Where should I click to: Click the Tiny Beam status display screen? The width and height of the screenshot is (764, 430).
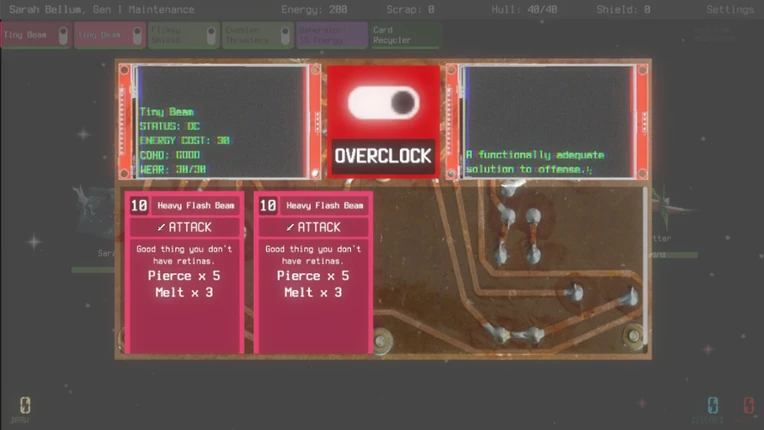(x=220, y=122)
